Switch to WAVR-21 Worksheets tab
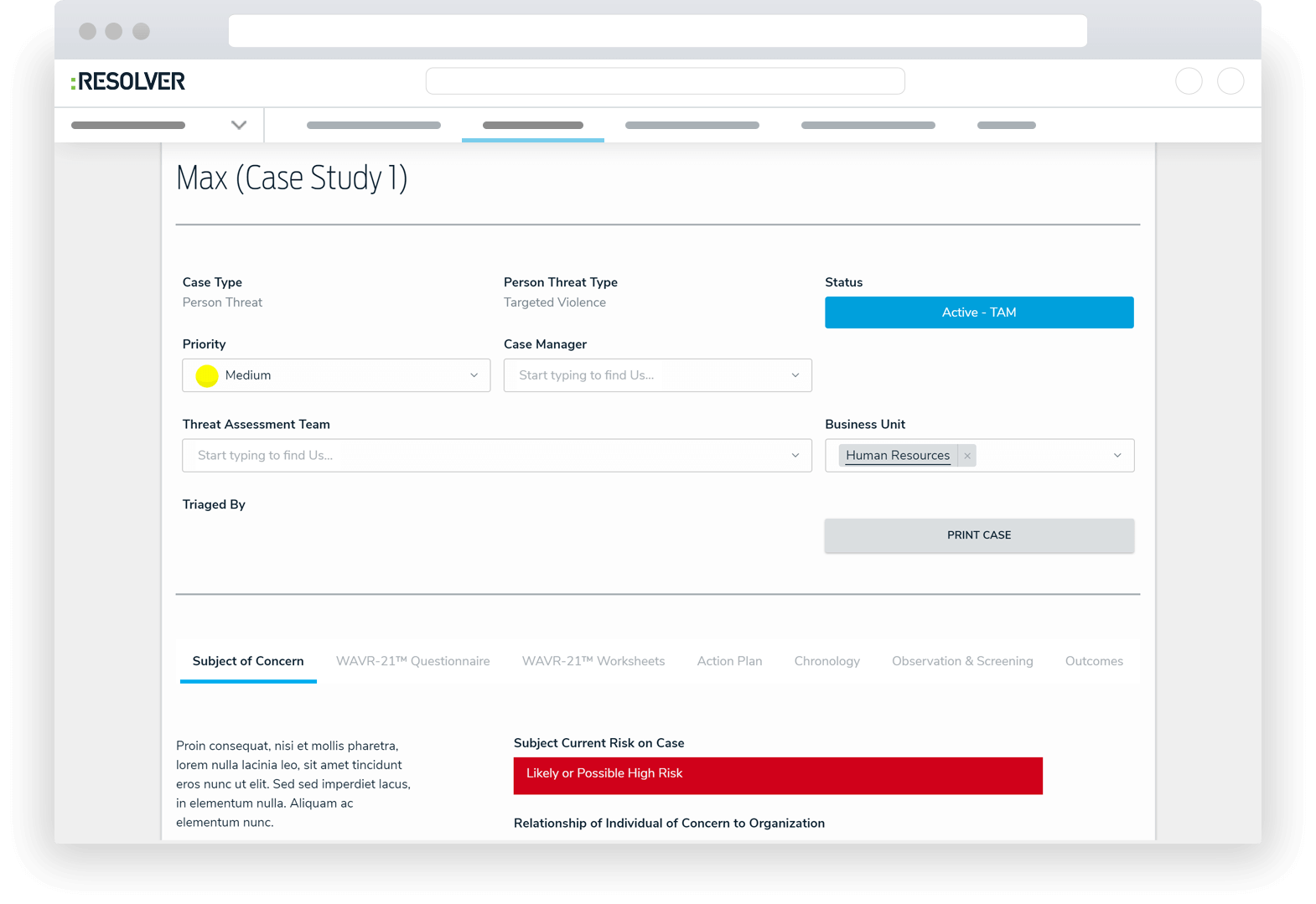 (x=593, y=661)
